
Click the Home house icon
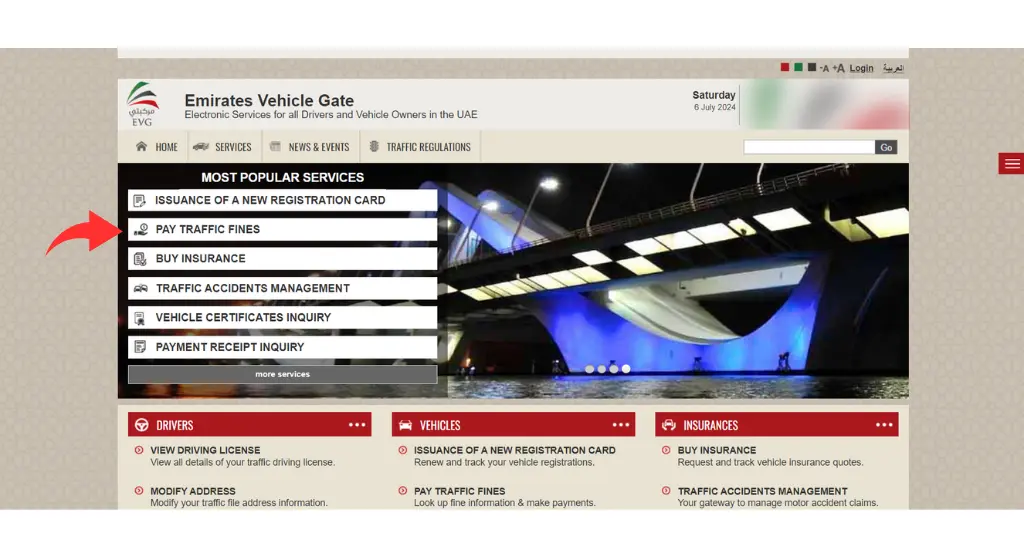tap(141, 146)
